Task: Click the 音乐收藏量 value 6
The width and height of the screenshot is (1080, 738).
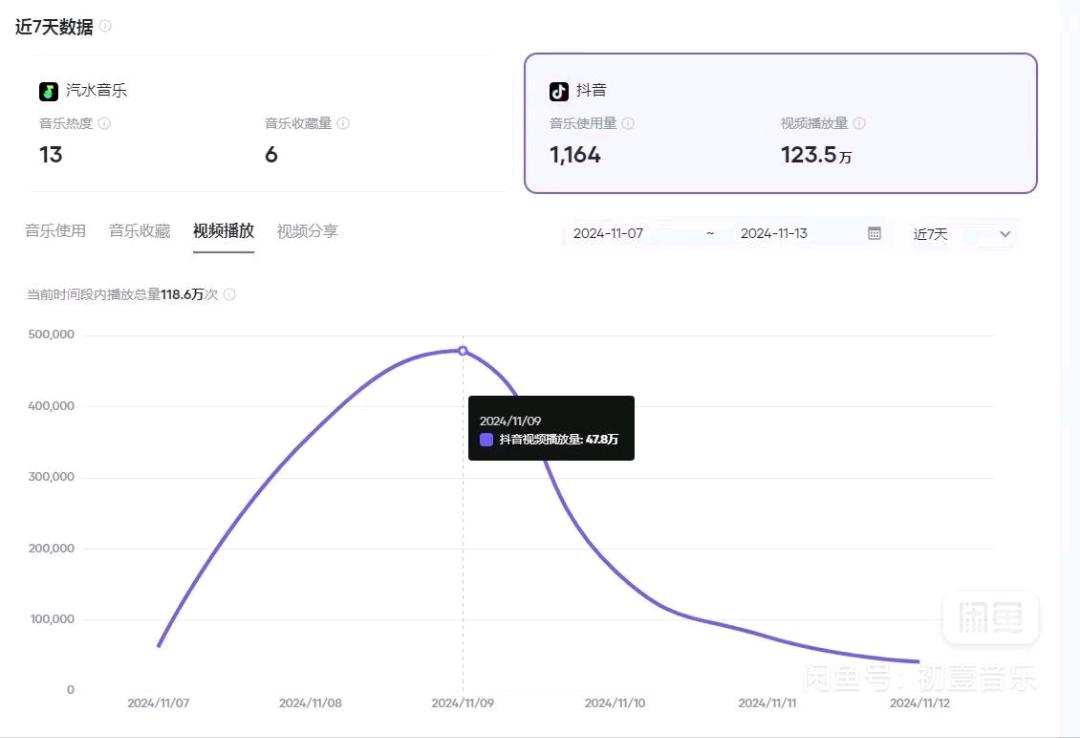Action: tap(271, 155)
